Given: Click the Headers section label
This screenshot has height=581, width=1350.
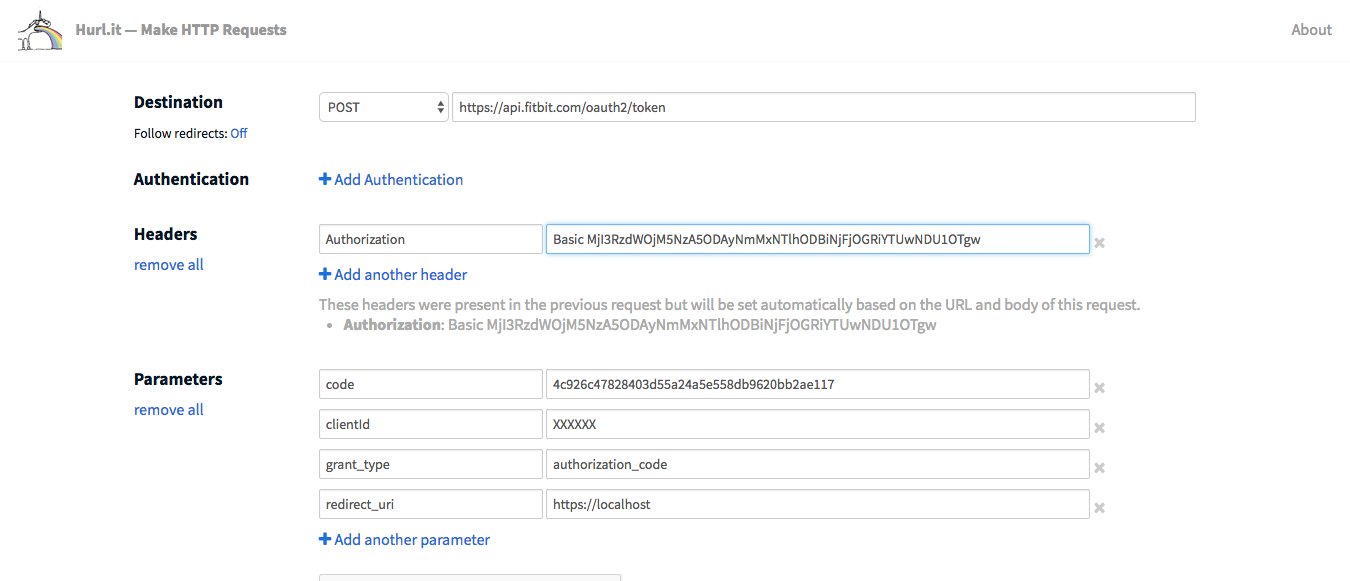Looking at the screenshot, I should point(166,234).
